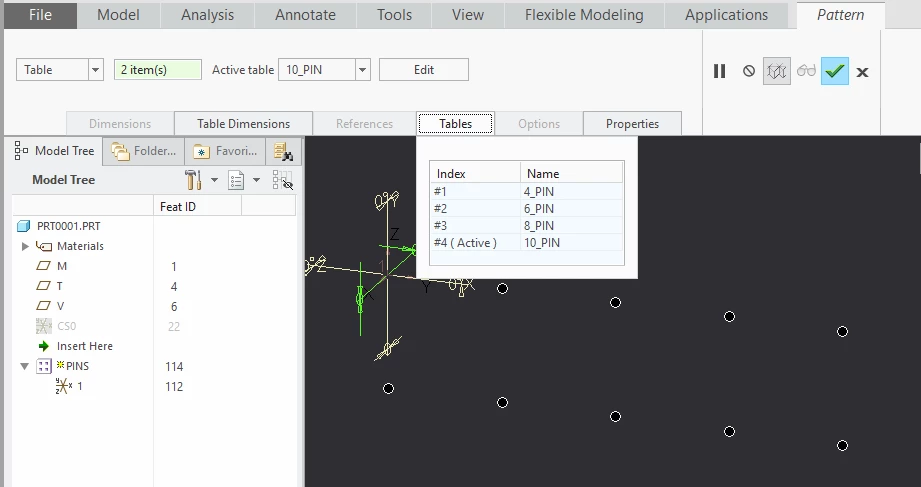Switch to the Folder browser tab
This screenshot has height=487, width=921.
(144, 152)
